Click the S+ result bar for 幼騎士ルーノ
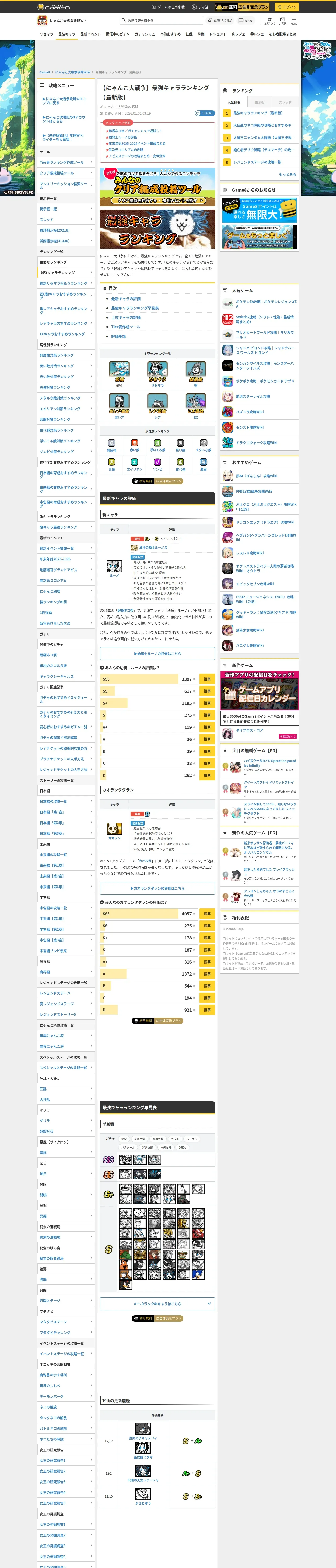 coord(149,703)
